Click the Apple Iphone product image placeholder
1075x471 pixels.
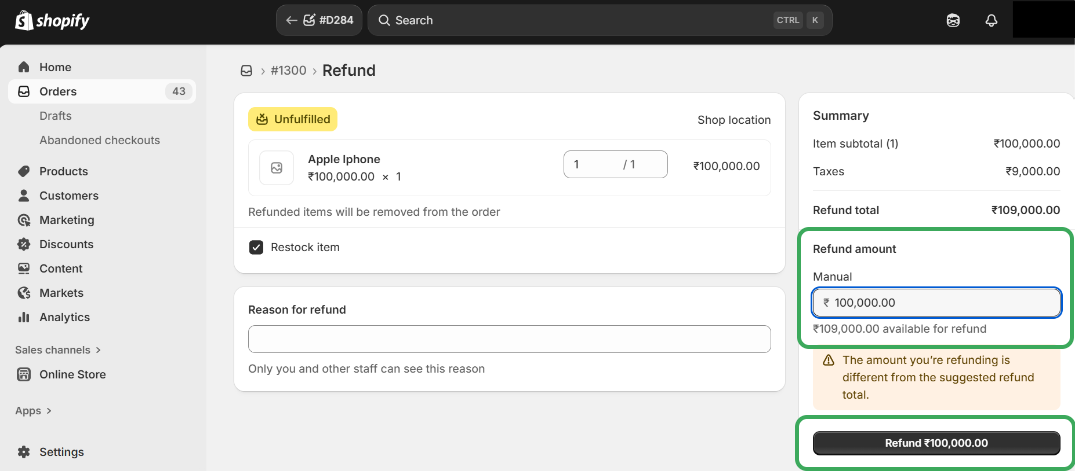276,167
